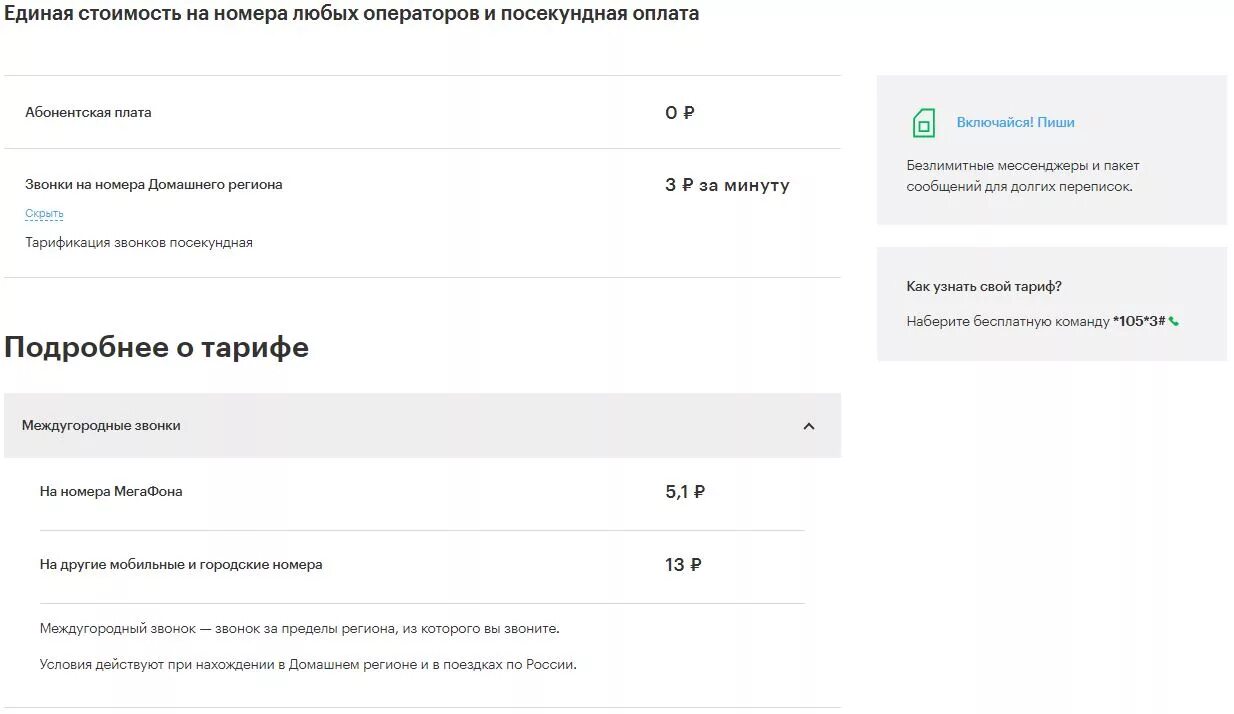Image resolution: width=1234 pixels, height=714 pixels.
Task: Click the Безлимитные мессенджеры promo description
Action: pos(1023,176)
